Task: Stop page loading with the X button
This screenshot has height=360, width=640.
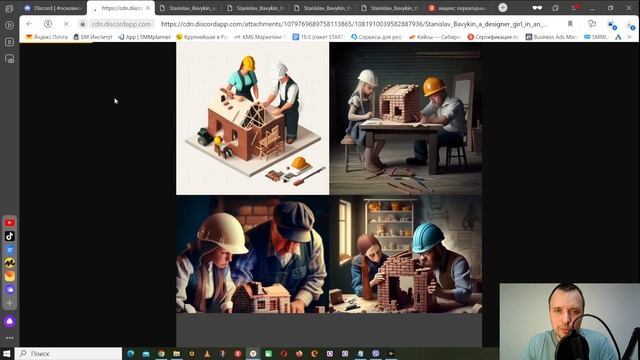Action: [x=66, y=24]
